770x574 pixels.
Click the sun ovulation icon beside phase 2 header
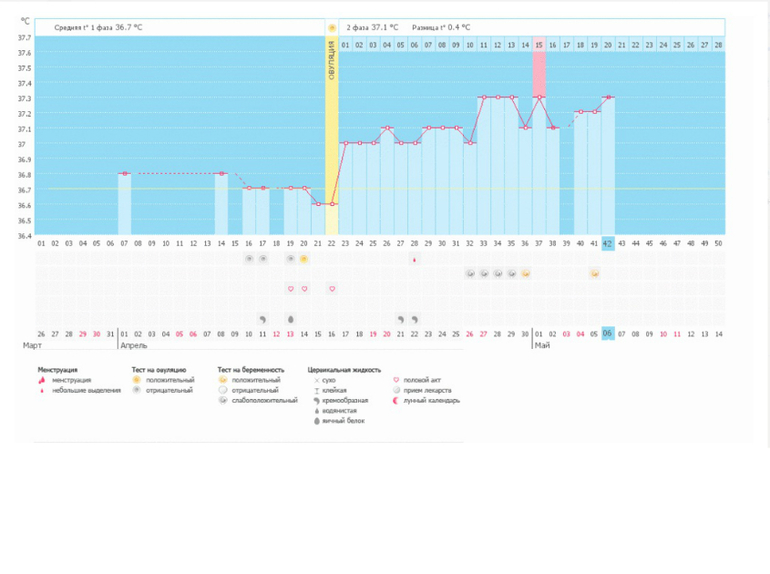[332, 28]
